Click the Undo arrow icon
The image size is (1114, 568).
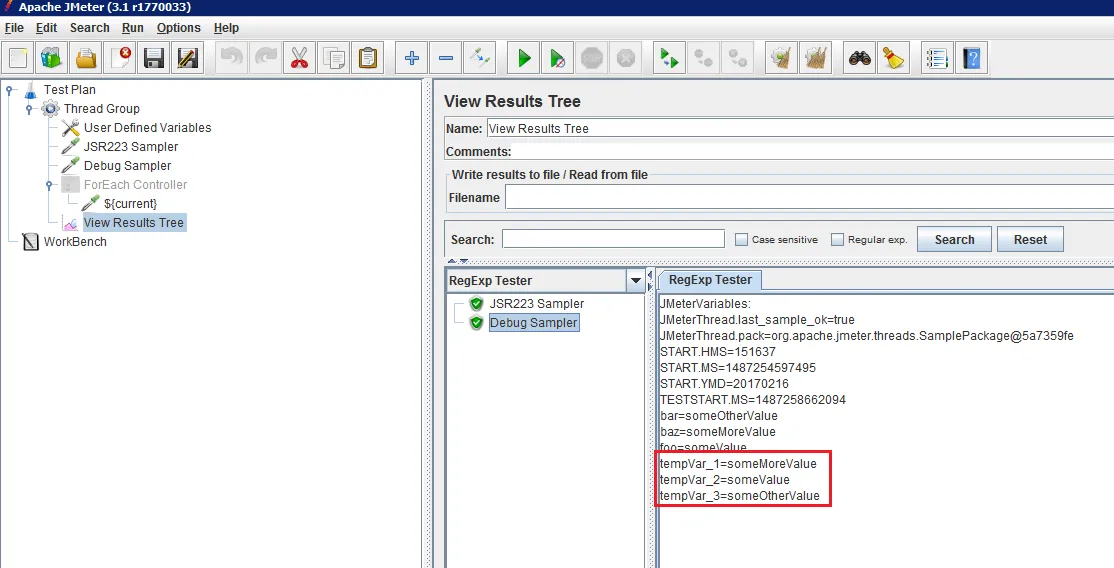(x=232, y=58)
